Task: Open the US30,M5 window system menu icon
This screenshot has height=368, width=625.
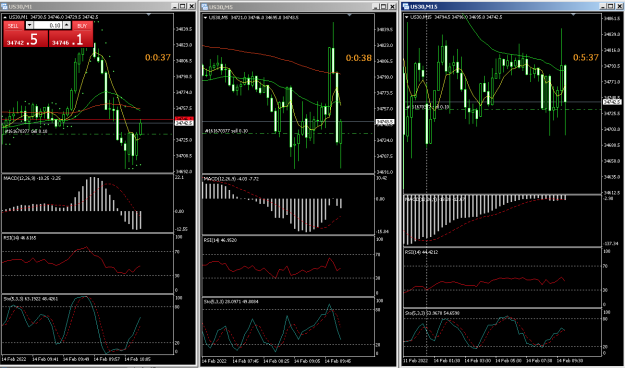Action: click(205, 6)
